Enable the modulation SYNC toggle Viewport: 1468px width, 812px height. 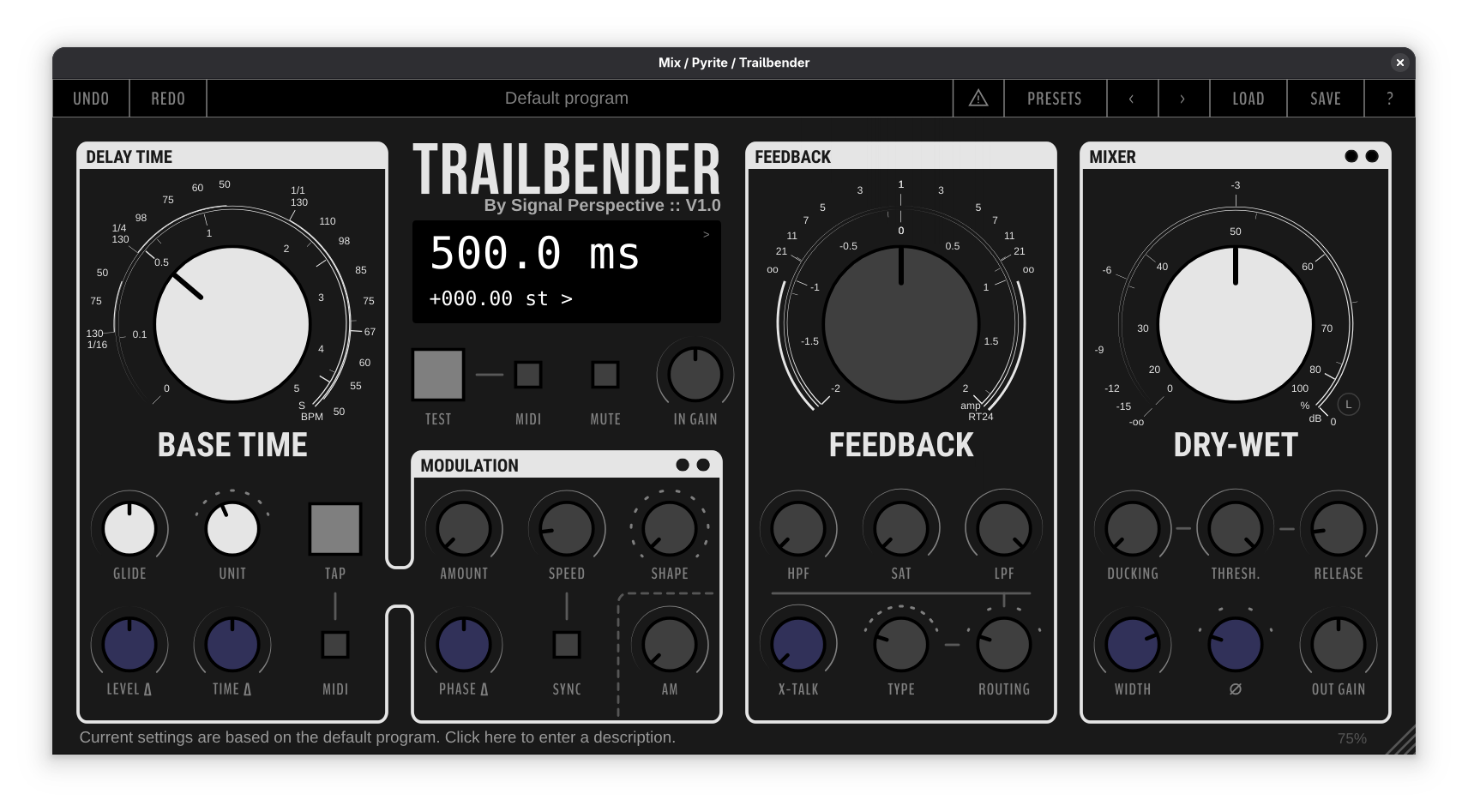(566, 645)
